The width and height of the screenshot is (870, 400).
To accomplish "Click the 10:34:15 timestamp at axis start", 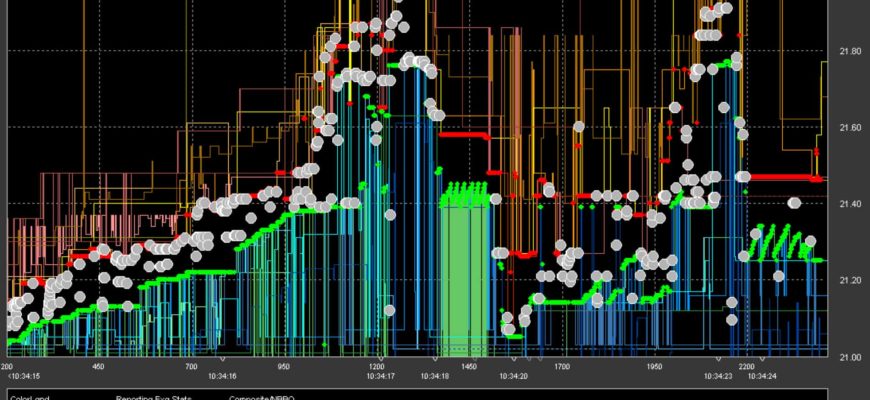I will pos(21,376).
